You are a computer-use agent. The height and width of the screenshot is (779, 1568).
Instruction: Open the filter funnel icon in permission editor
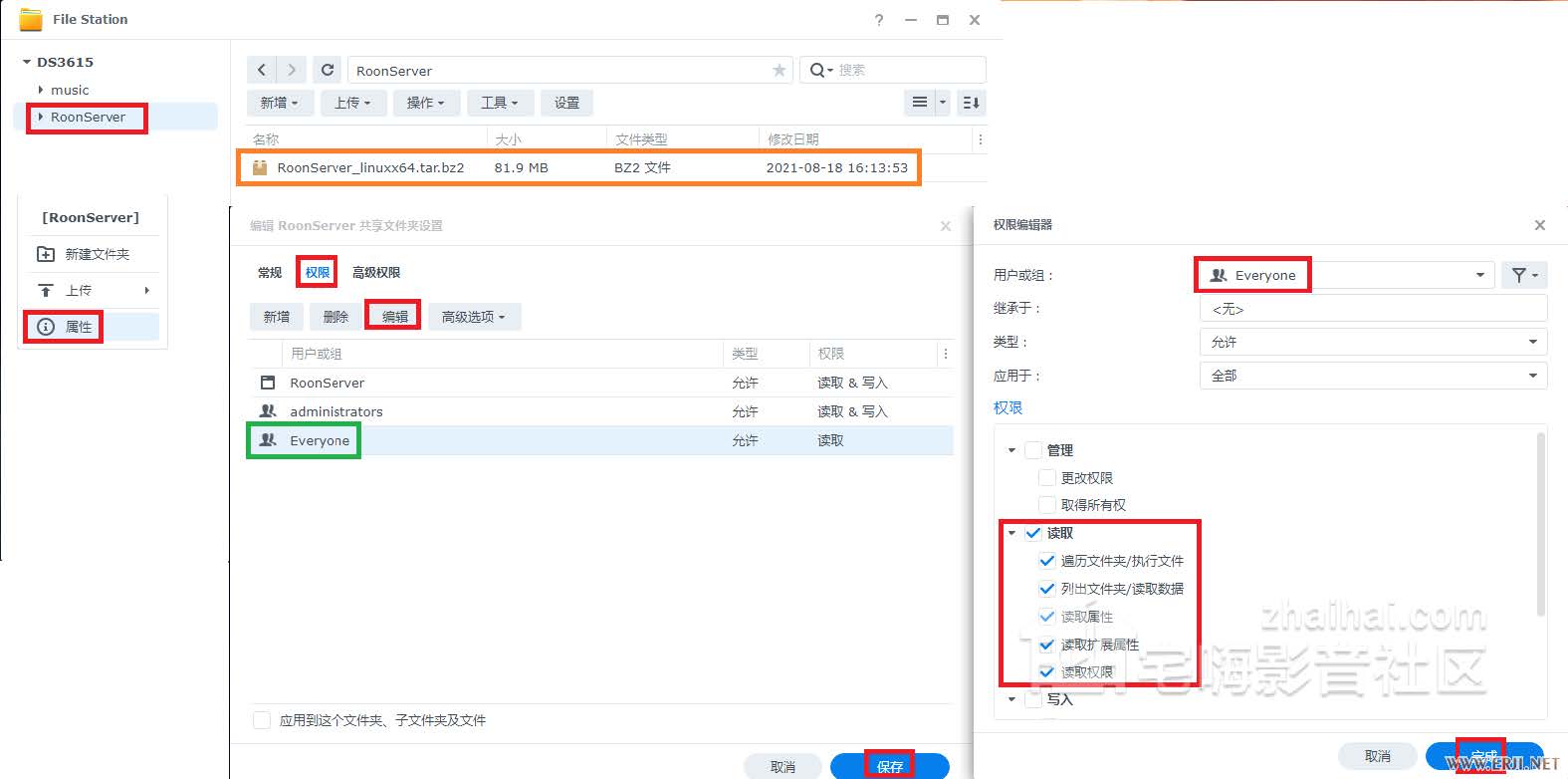point(1524,275)
